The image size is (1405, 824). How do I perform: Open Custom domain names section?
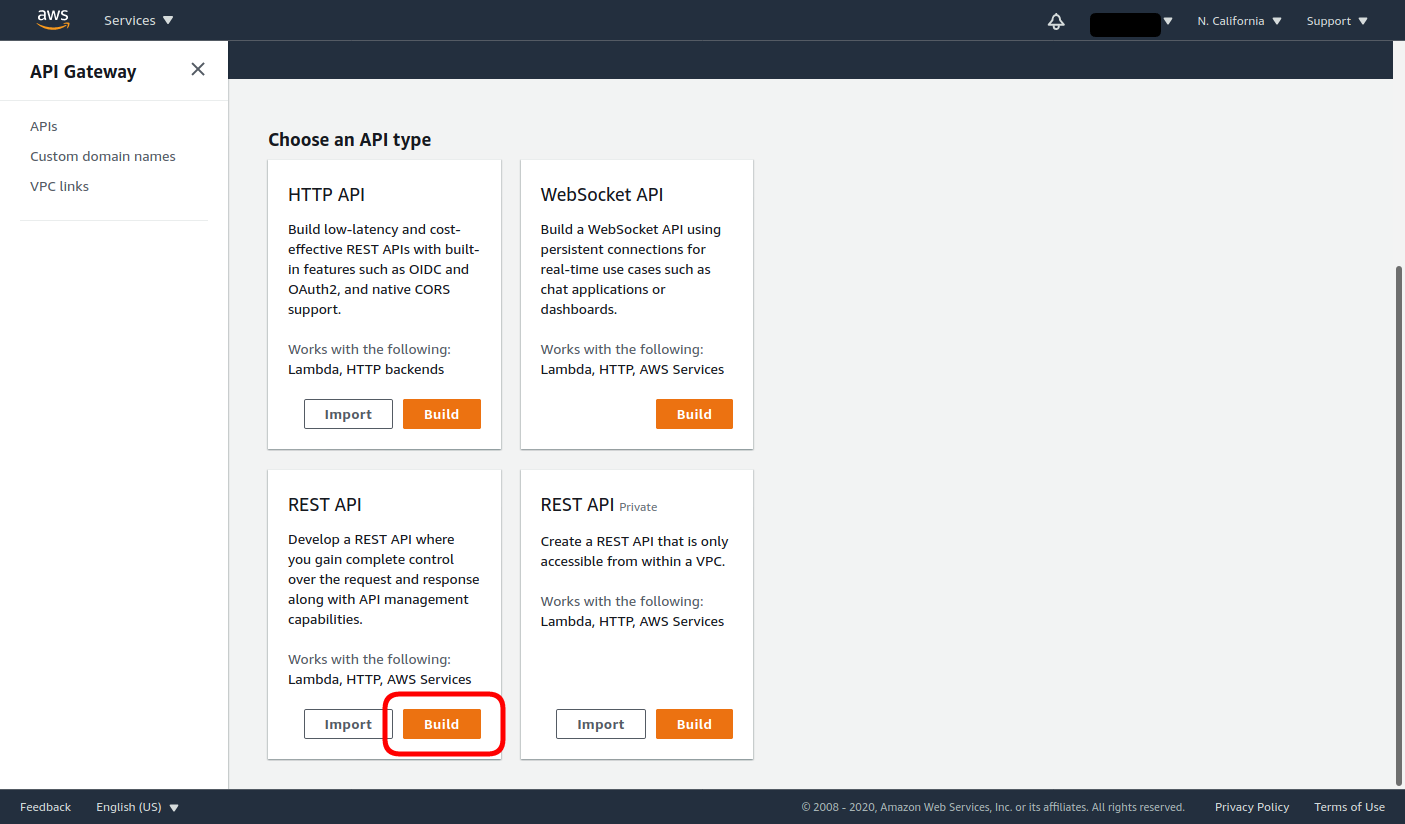tap(103, 157)
